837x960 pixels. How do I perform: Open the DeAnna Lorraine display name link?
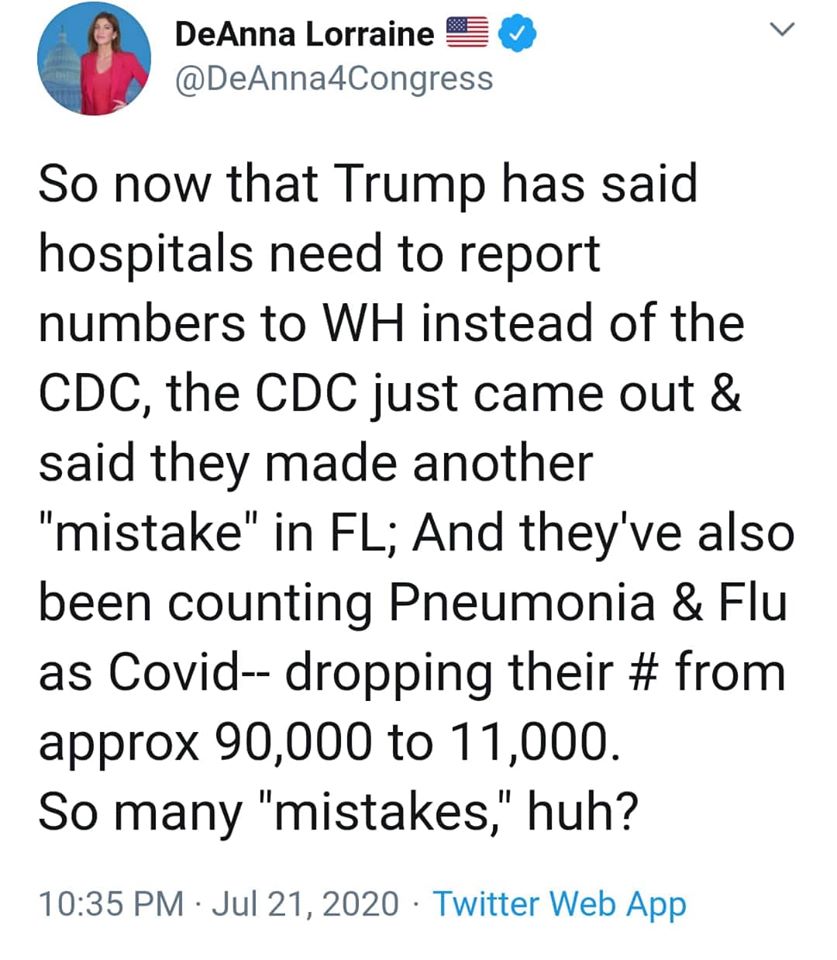click(304, 34)
